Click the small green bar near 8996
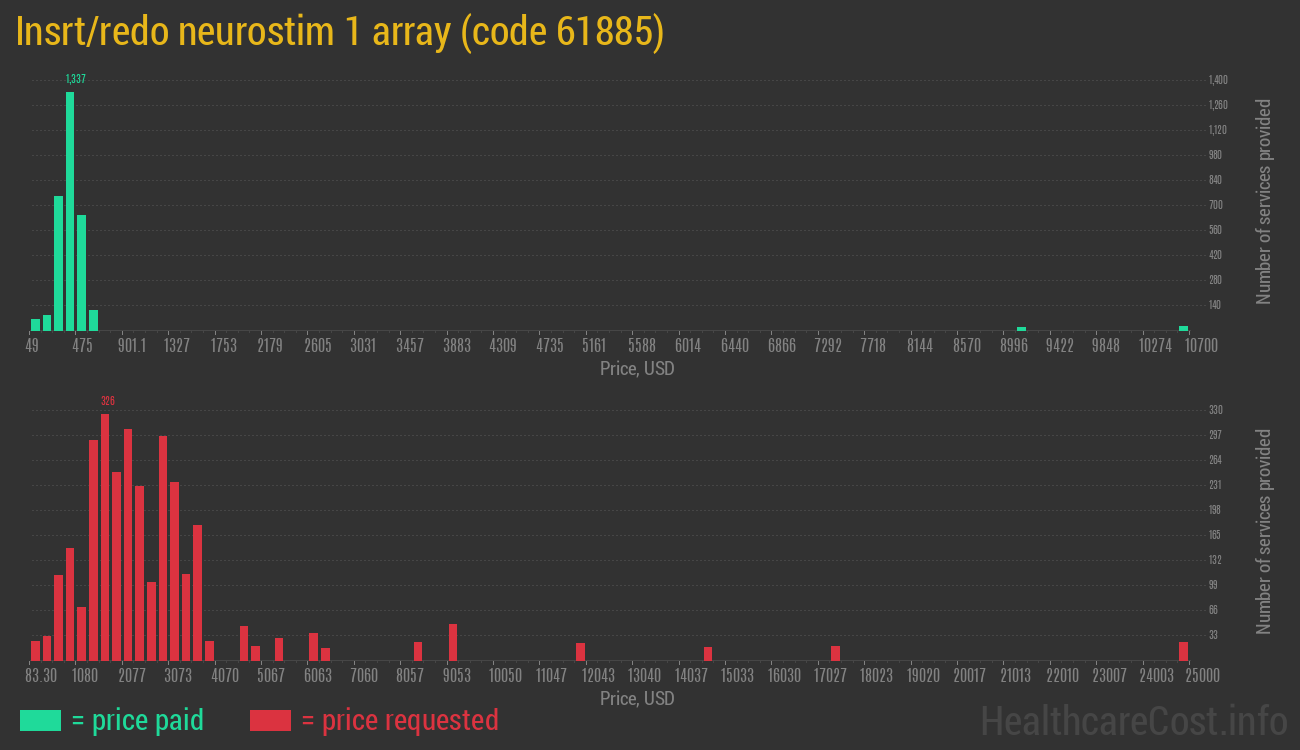The width and height of the screenshot is (1300, 750). 1021,329
